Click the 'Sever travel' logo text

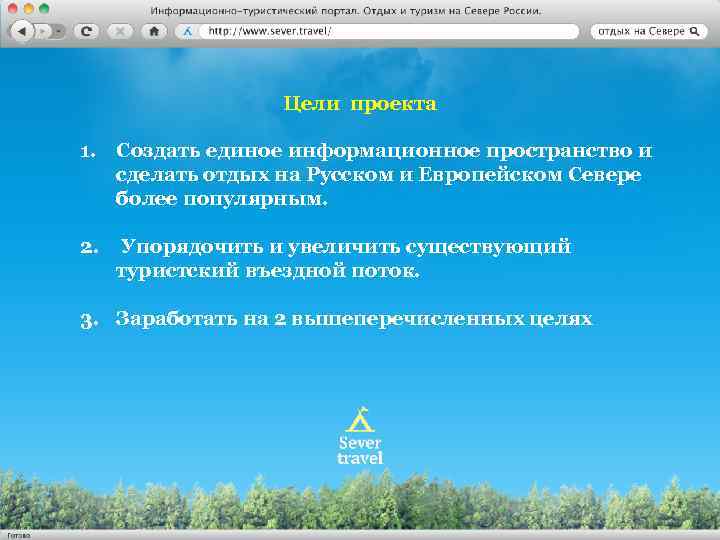coord(360,450)
